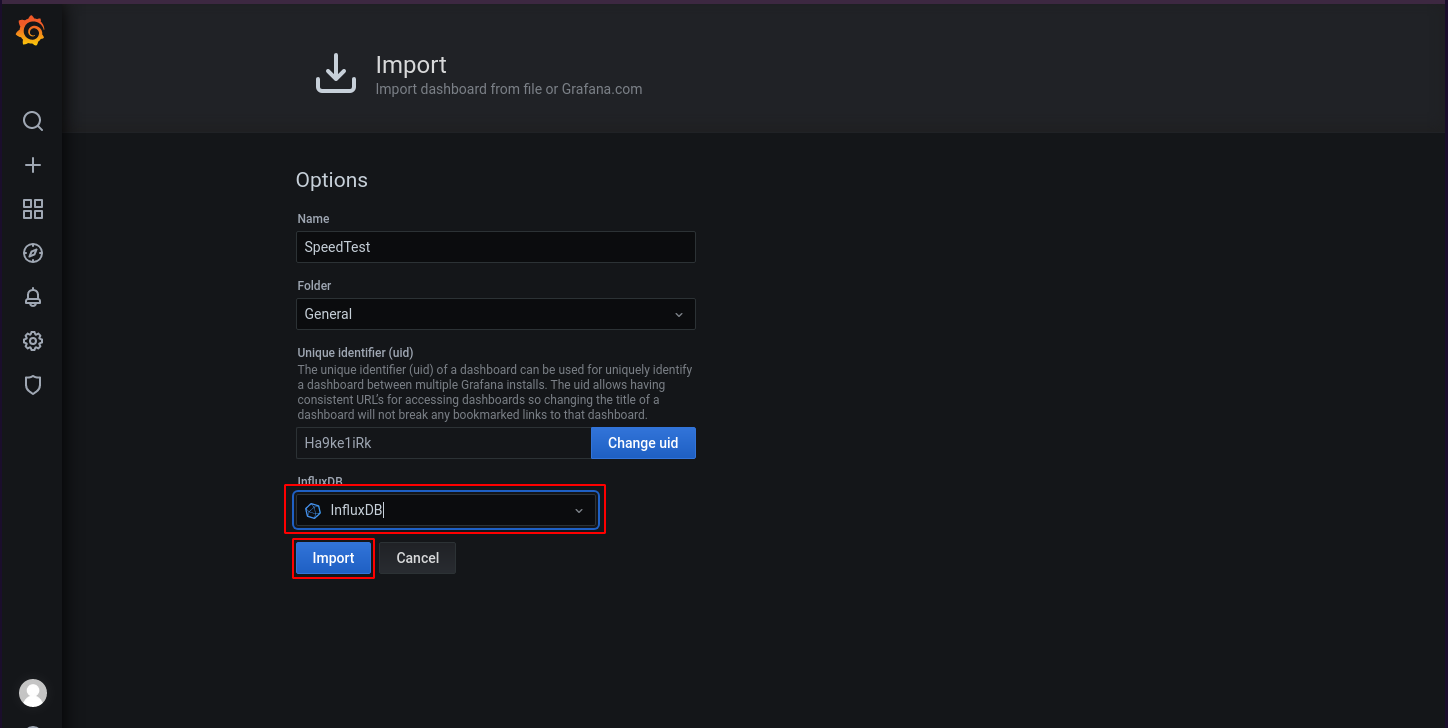Click the blue Import button
1448x728 pixels.
(334, 558)
